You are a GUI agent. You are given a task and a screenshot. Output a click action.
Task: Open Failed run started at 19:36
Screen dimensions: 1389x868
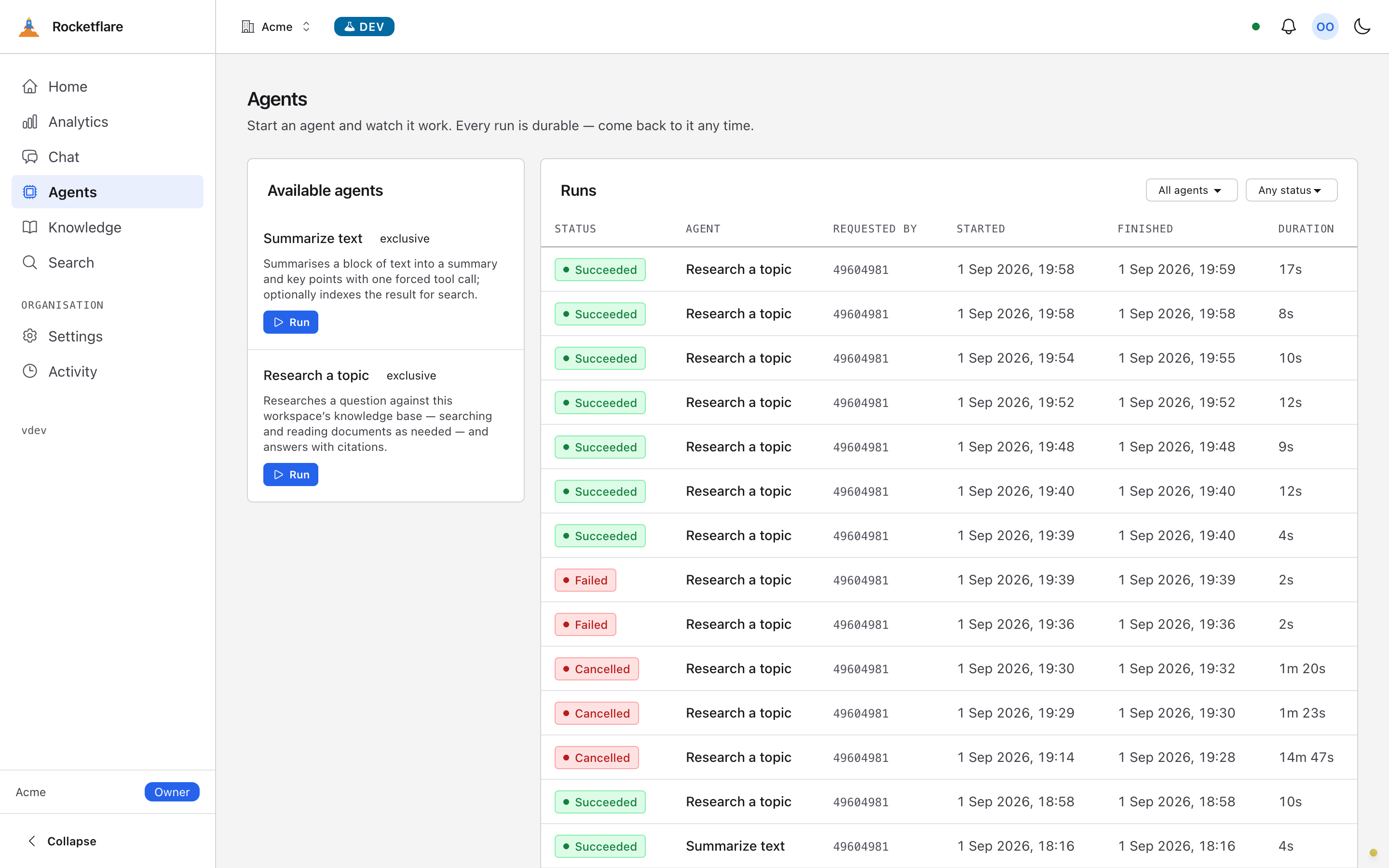coord(948,624)
